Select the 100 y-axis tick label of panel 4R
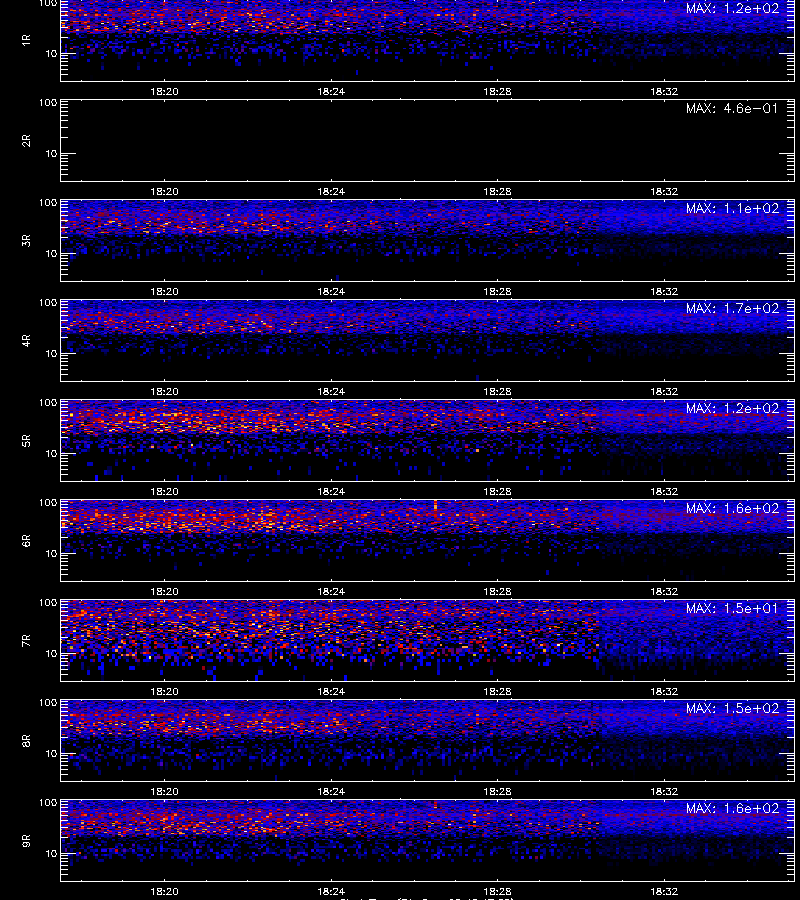The image size is (800, 900). coord(48,302)
